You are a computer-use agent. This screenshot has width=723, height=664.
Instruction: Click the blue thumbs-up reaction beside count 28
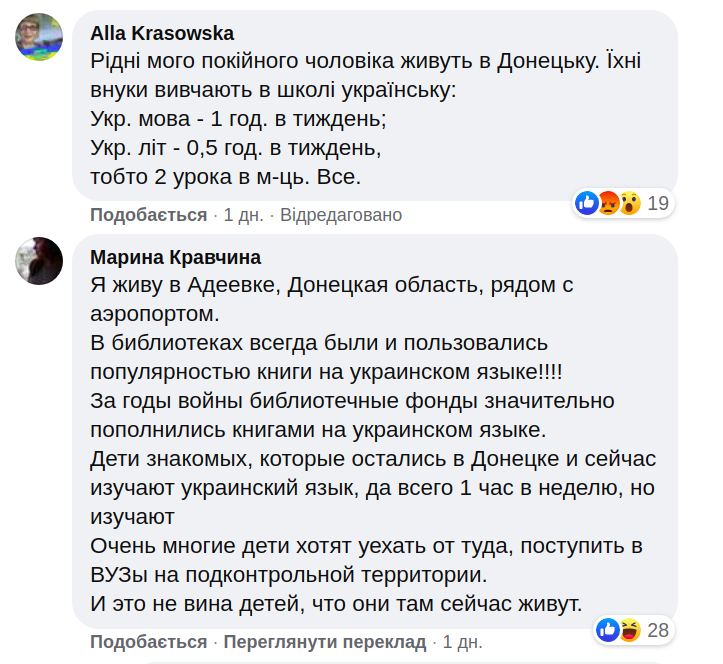tap(608, 630)
